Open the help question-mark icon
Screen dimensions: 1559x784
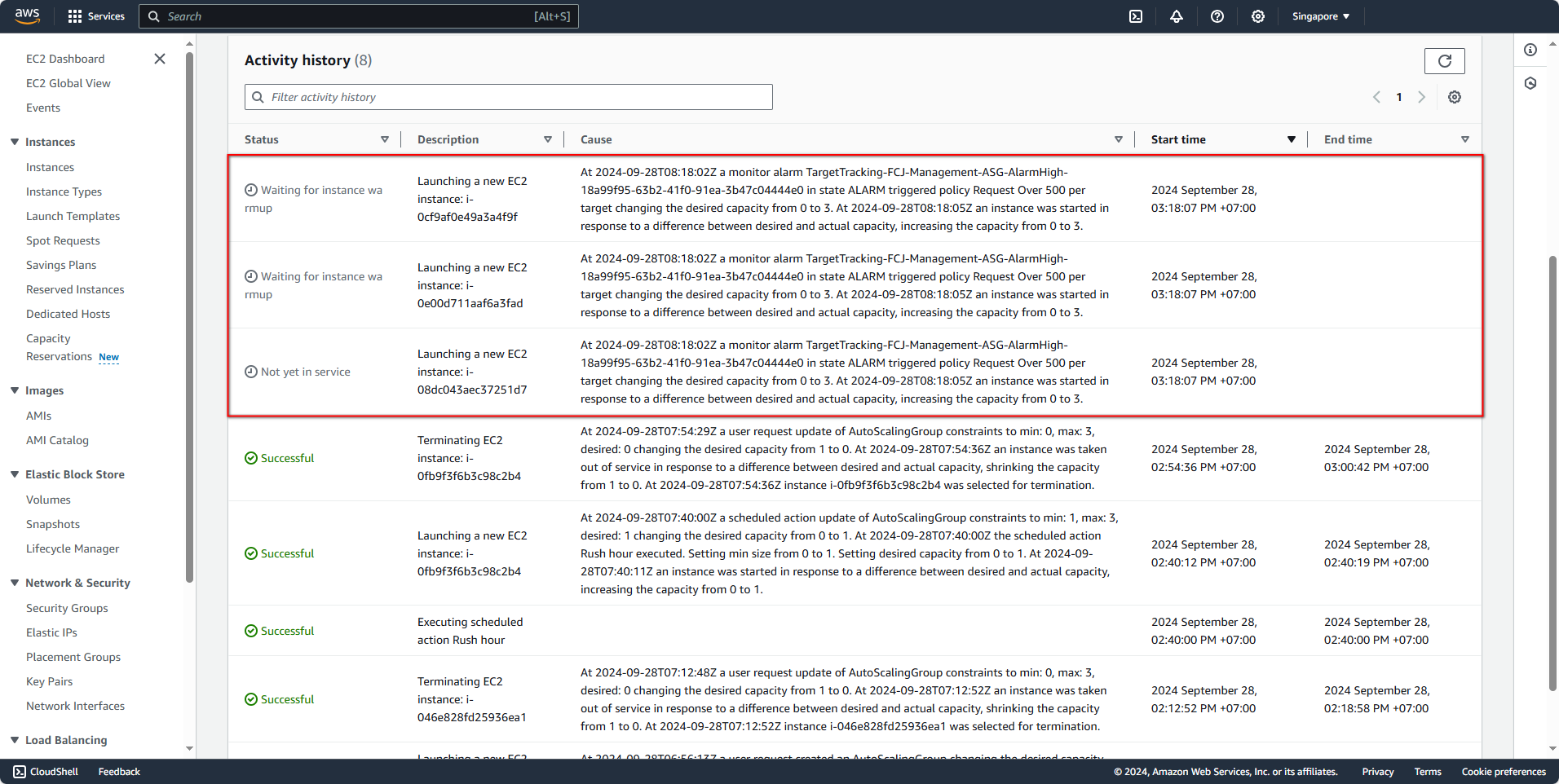click(x=1217, y=16)
